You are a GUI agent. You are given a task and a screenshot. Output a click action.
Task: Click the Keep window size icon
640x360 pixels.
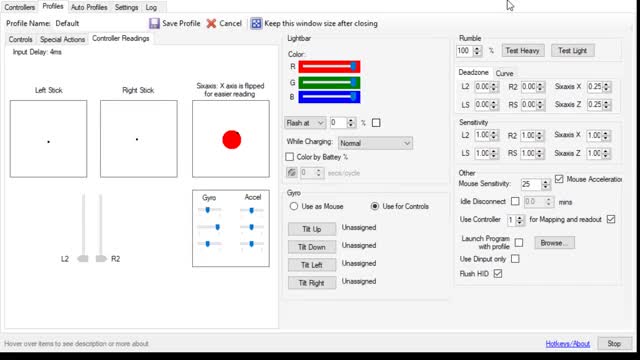256,23
